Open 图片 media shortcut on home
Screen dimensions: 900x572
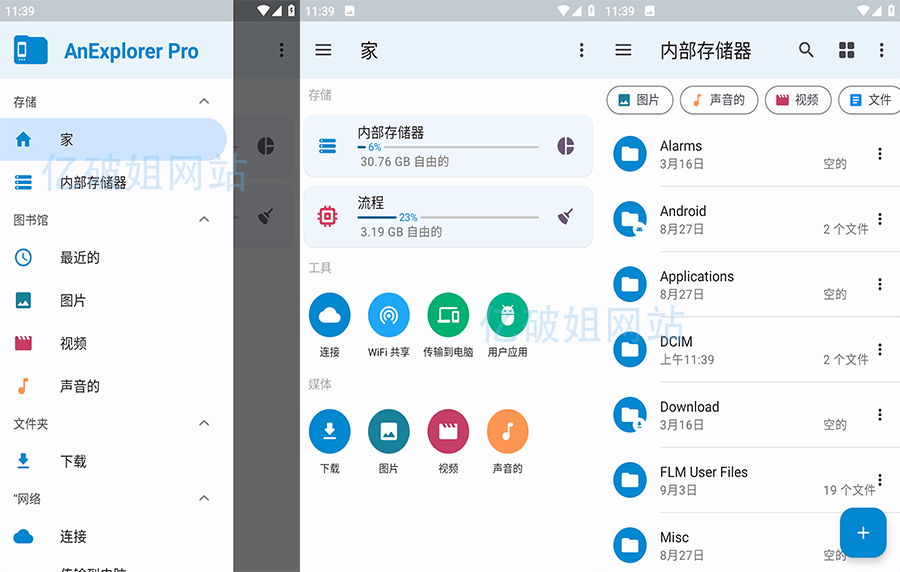point(389,431)
